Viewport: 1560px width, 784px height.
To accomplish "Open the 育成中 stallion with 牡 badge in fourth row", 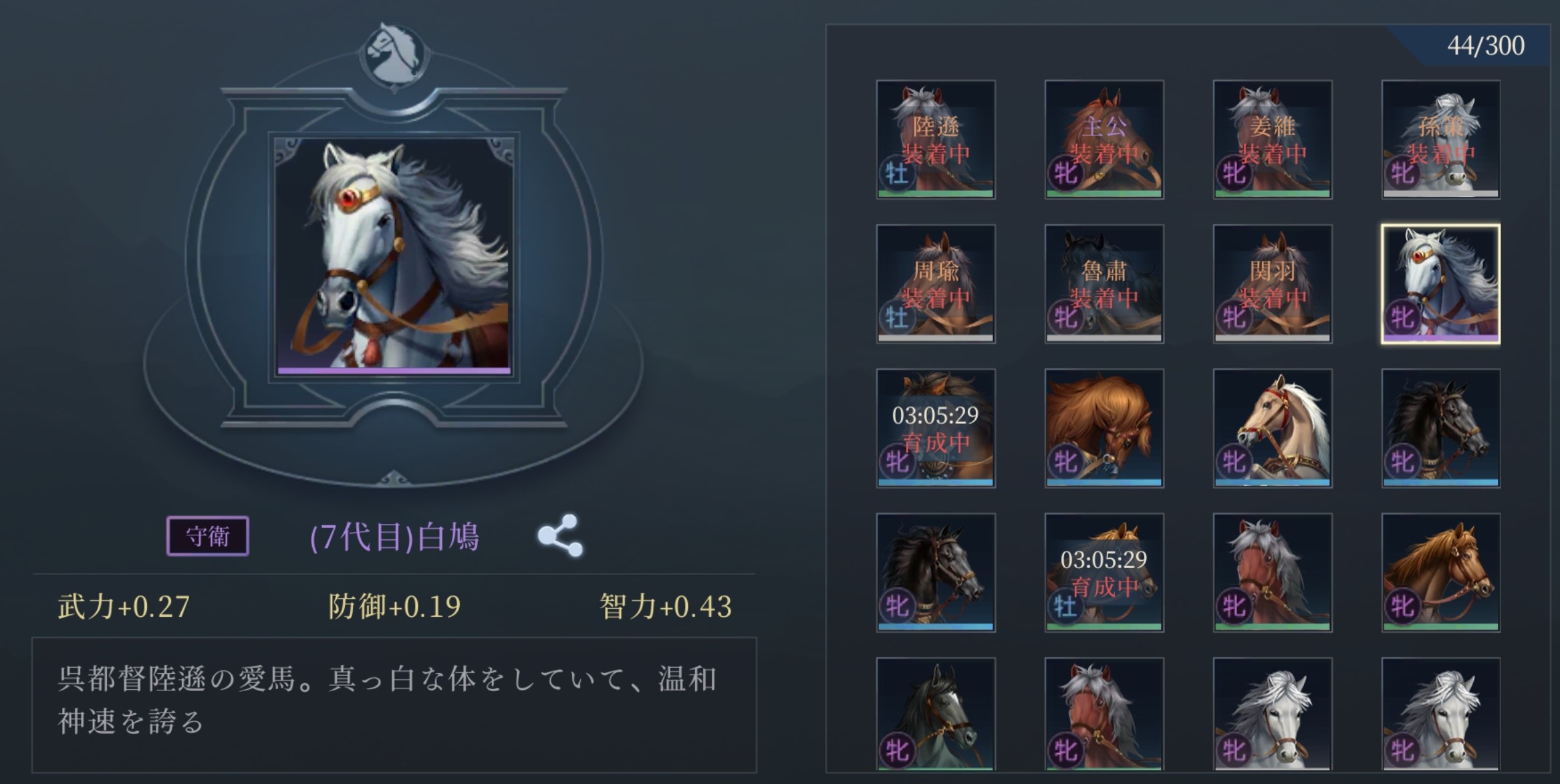I will point(1104,573).
